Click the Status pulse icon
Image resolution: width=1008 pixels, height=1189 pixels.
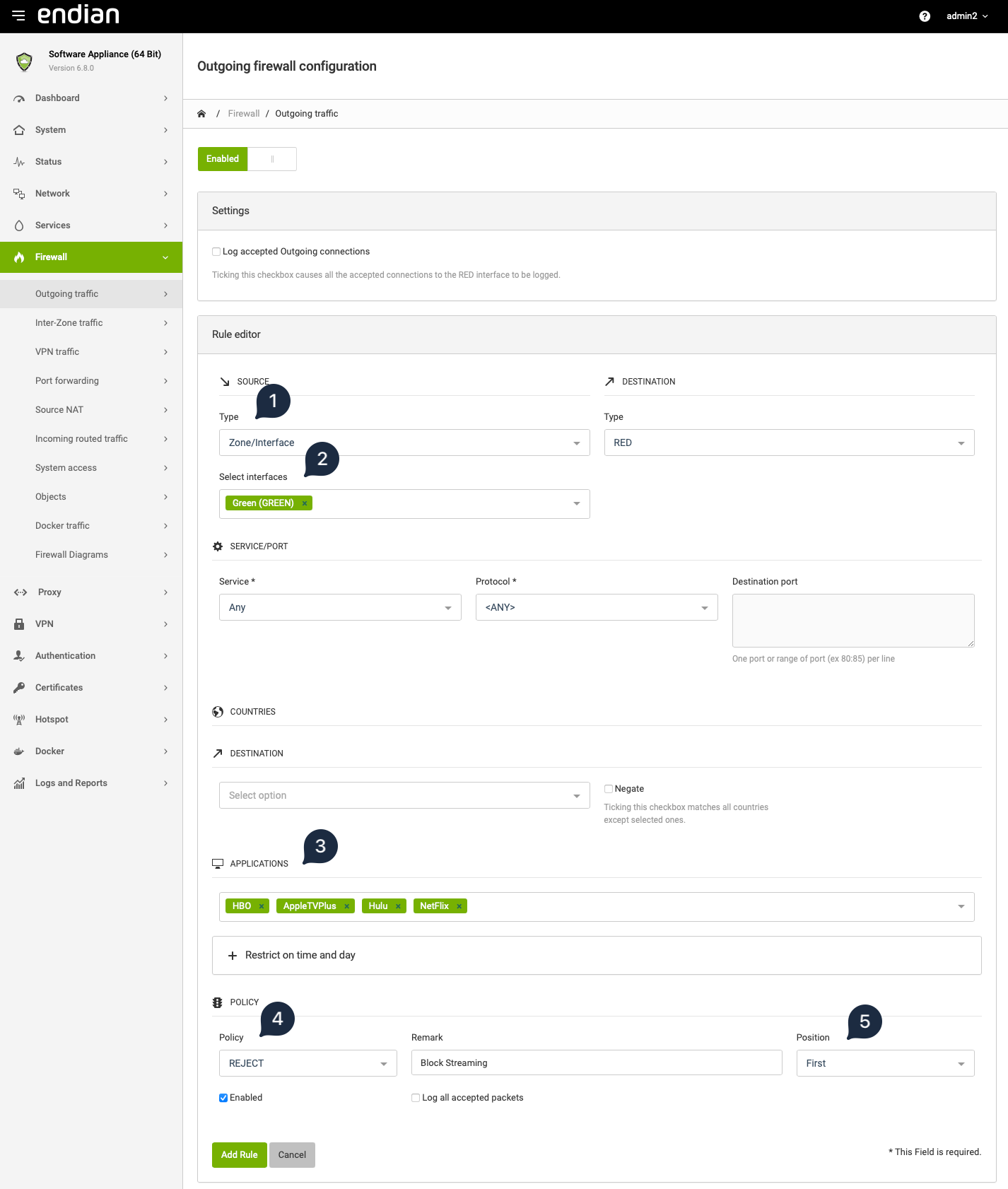pyautogui.click(x=19, y=162)
